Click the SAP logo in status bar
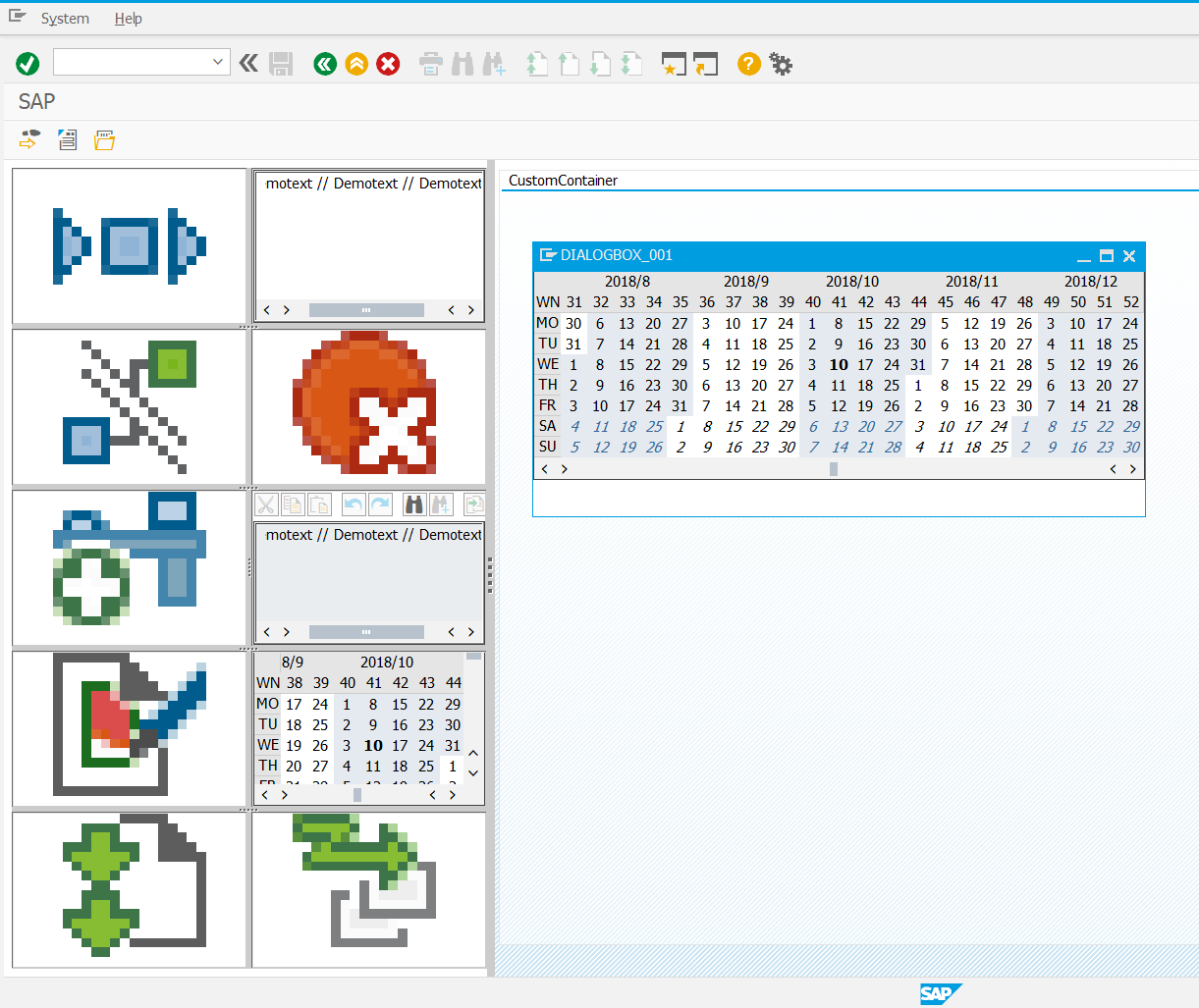 point(941,993)
